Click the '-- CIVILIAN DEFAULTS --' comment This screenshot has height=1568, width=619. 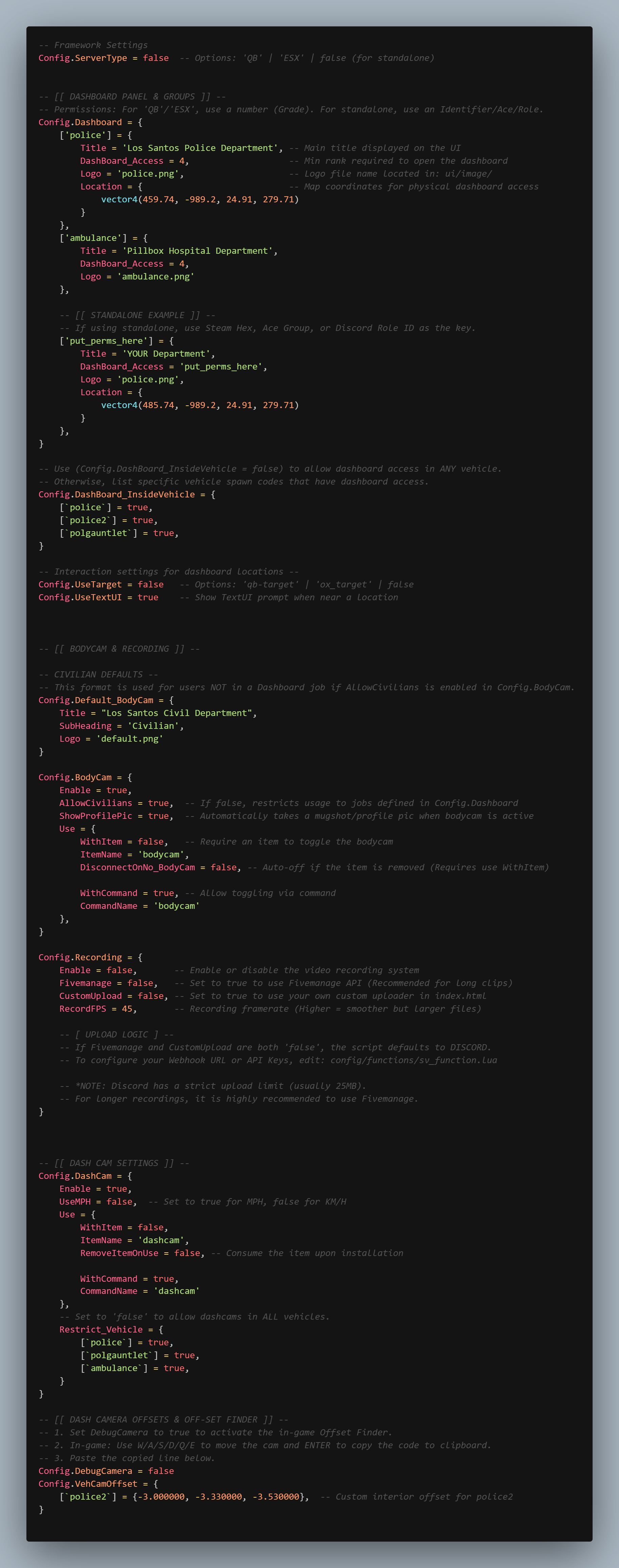pyautogui.click(x=98, y=674)
